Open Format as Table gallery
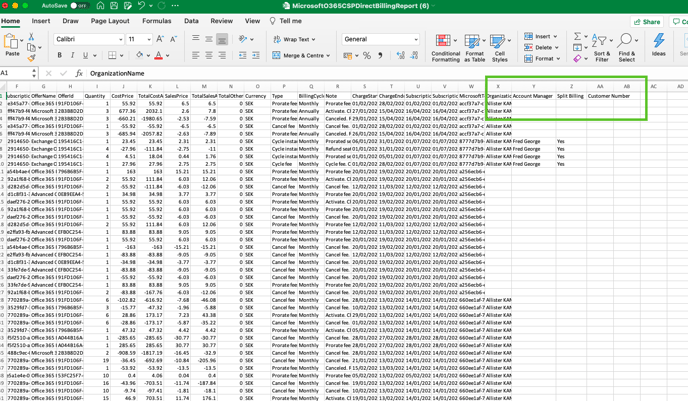688x401 pixels. [x=474, y=48]
